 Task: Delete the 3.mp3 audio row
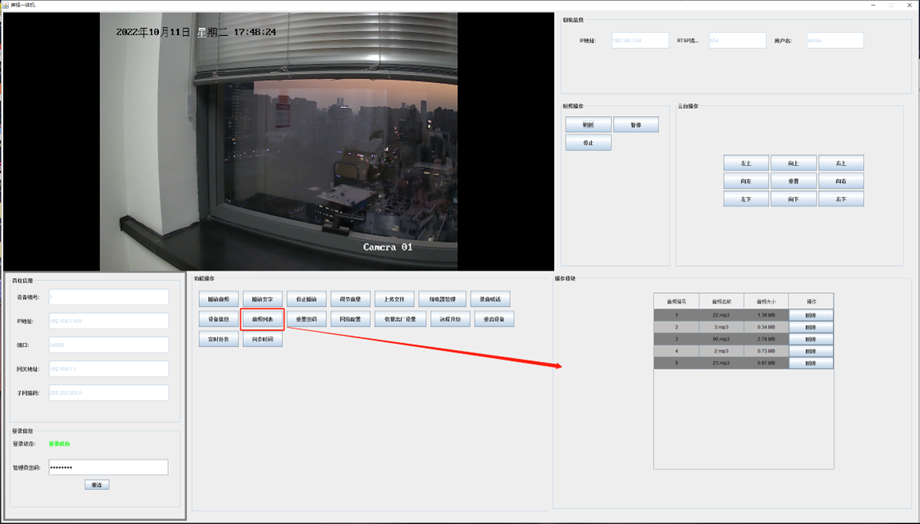[811, 327]
